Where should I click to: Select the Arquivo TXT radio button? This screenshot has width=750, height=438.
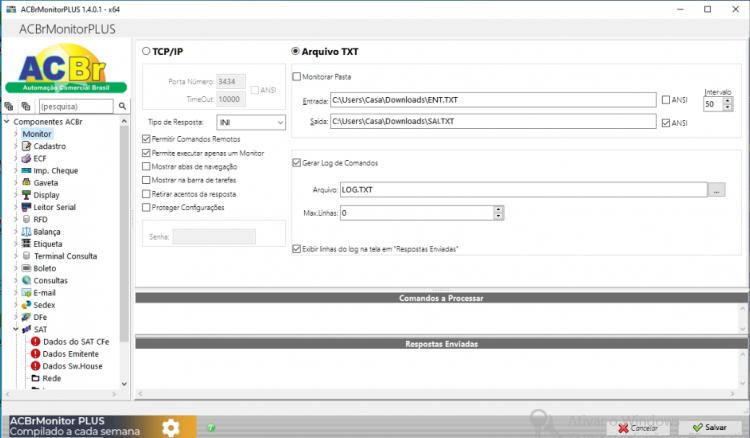point(296,51)
